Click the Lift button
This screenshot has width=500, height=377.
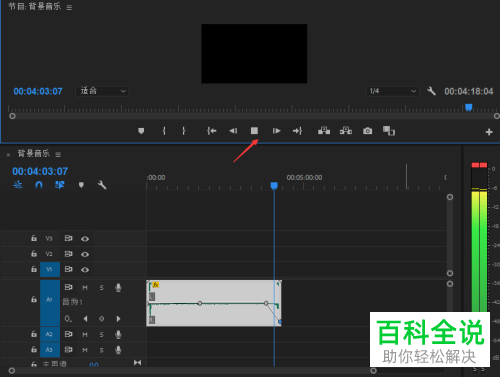tap(324, 131)
